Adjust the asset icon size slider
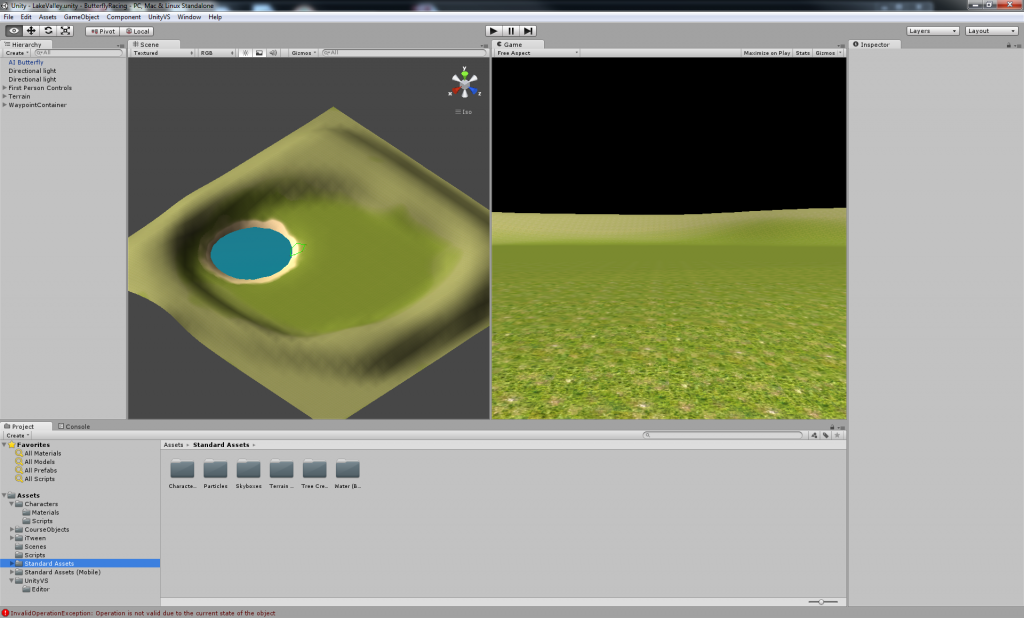 pyautogui.click(x=823, y=602)
